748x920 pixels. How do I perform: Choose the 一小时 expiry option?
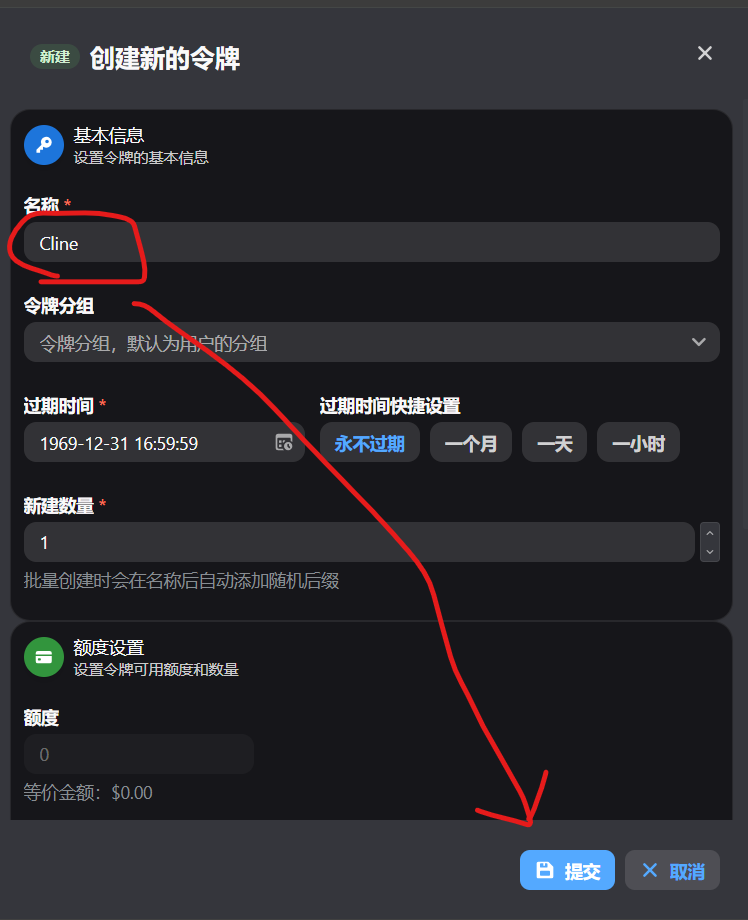pos(638,442)
